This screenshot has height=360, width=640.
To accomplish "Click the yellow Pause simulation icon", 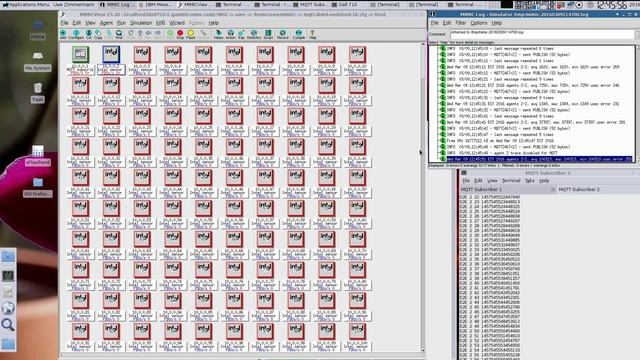I will click(191, 34).
